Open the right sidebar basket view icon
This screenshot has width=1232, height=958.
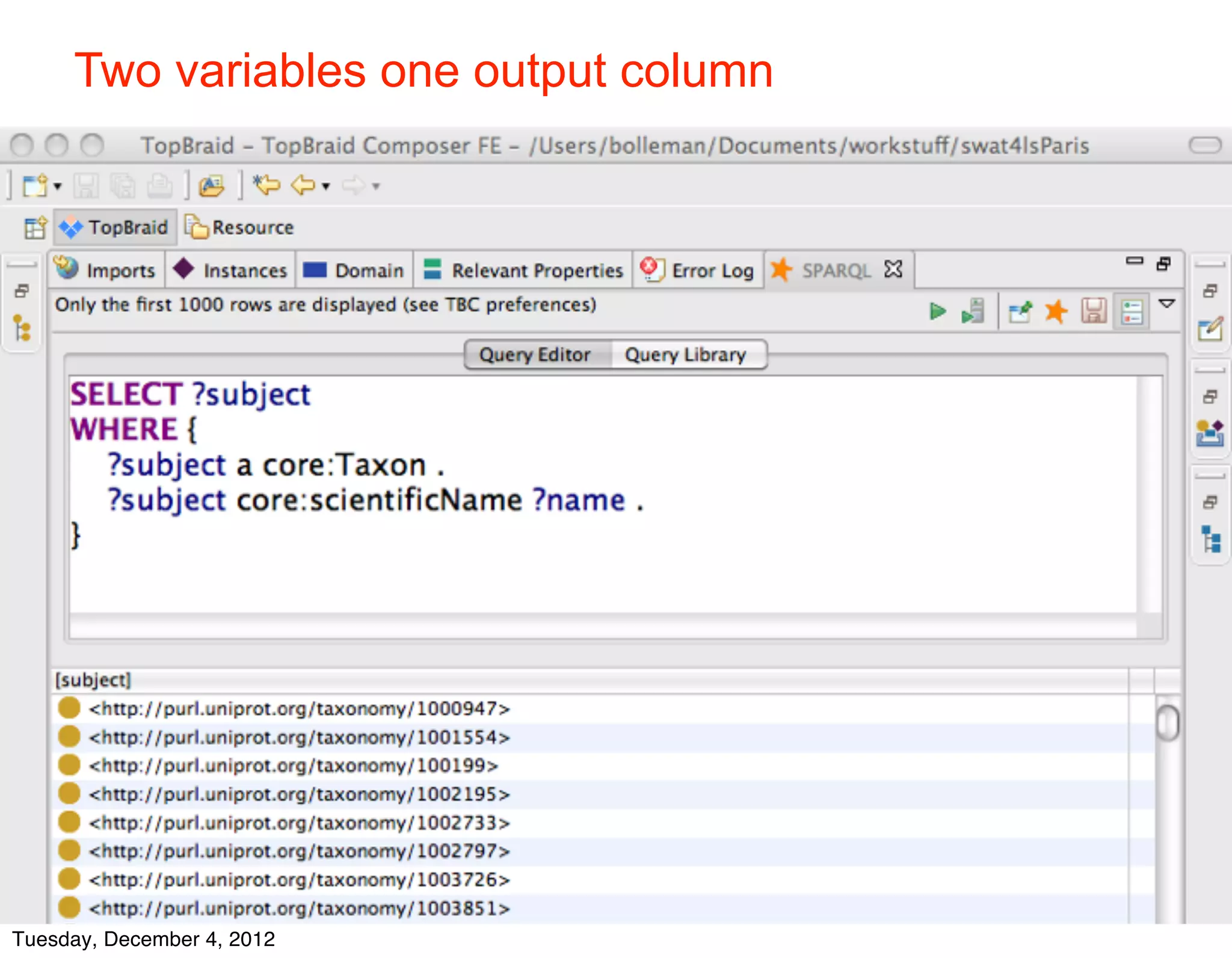click(x=1210, y=433)
